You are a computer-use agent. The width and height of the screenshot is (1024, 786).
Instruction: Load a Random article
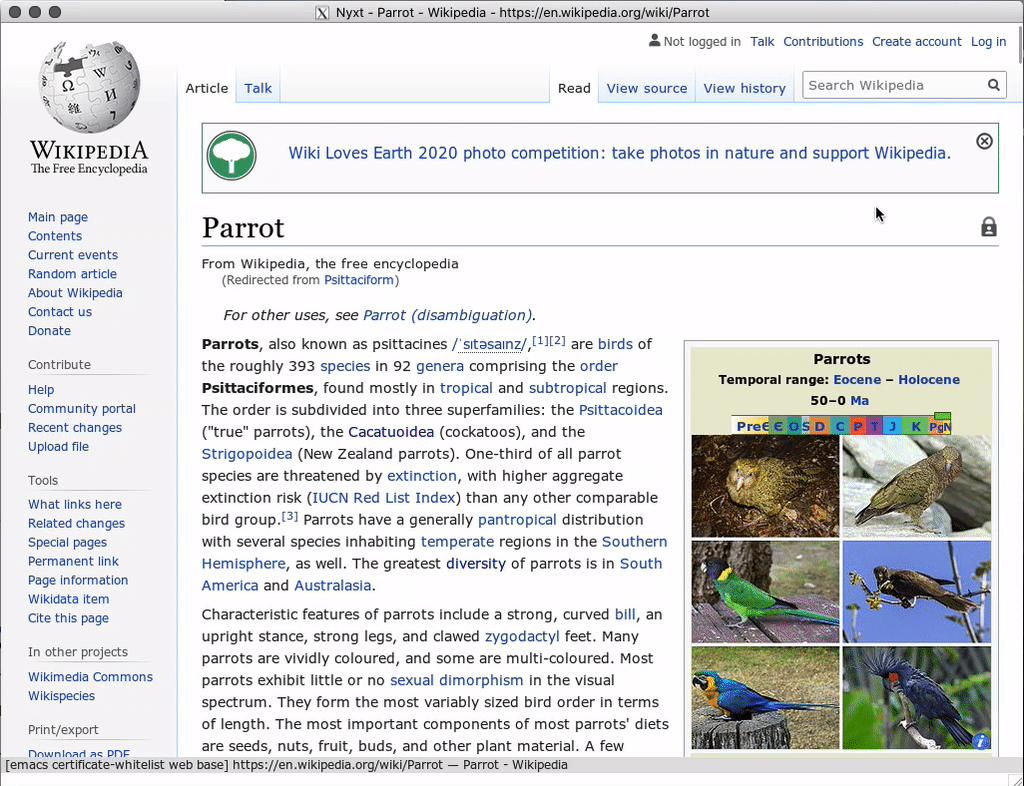[72, 274]
